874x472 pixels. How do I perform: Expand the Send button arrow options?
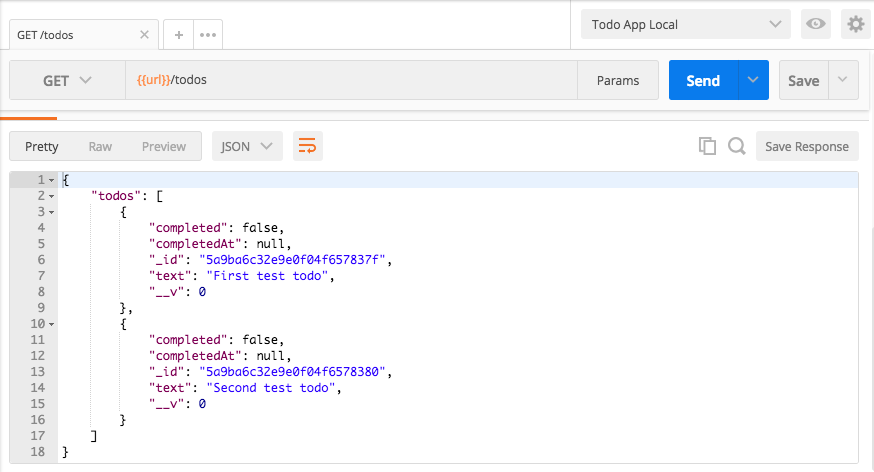tap(753, 80)
